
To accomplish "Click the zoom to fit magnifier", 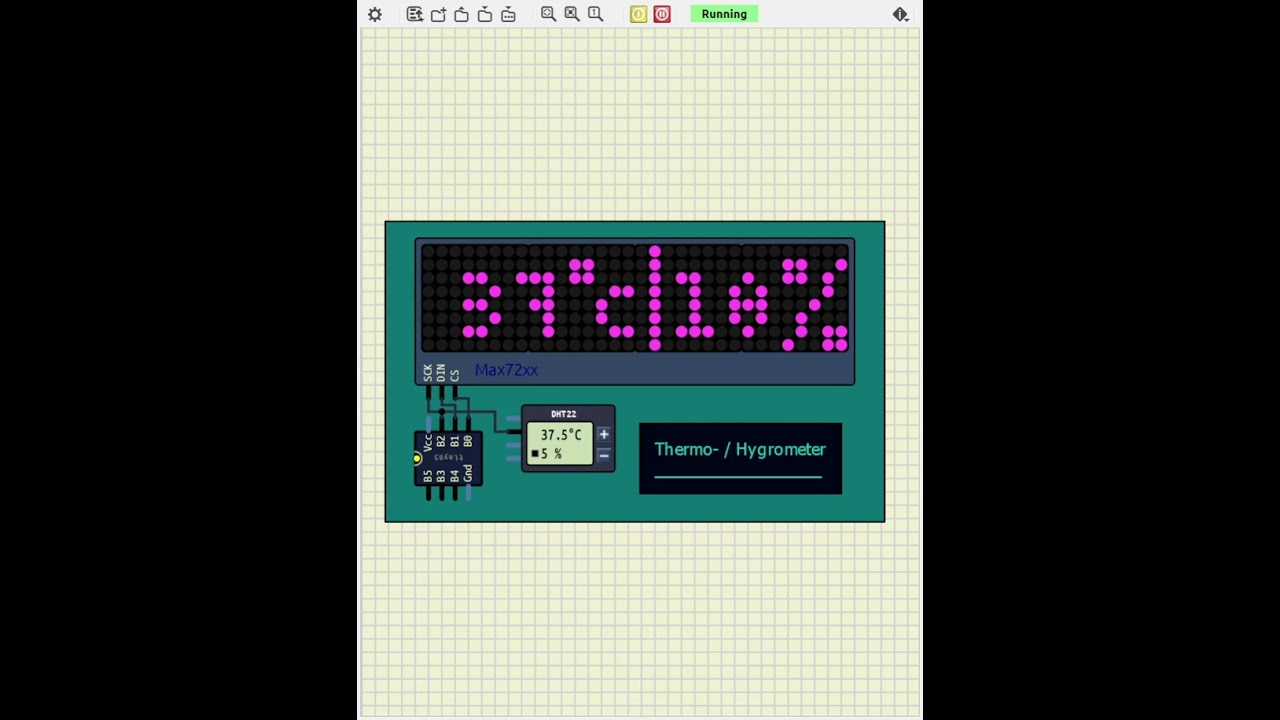I will pos(548,14).
